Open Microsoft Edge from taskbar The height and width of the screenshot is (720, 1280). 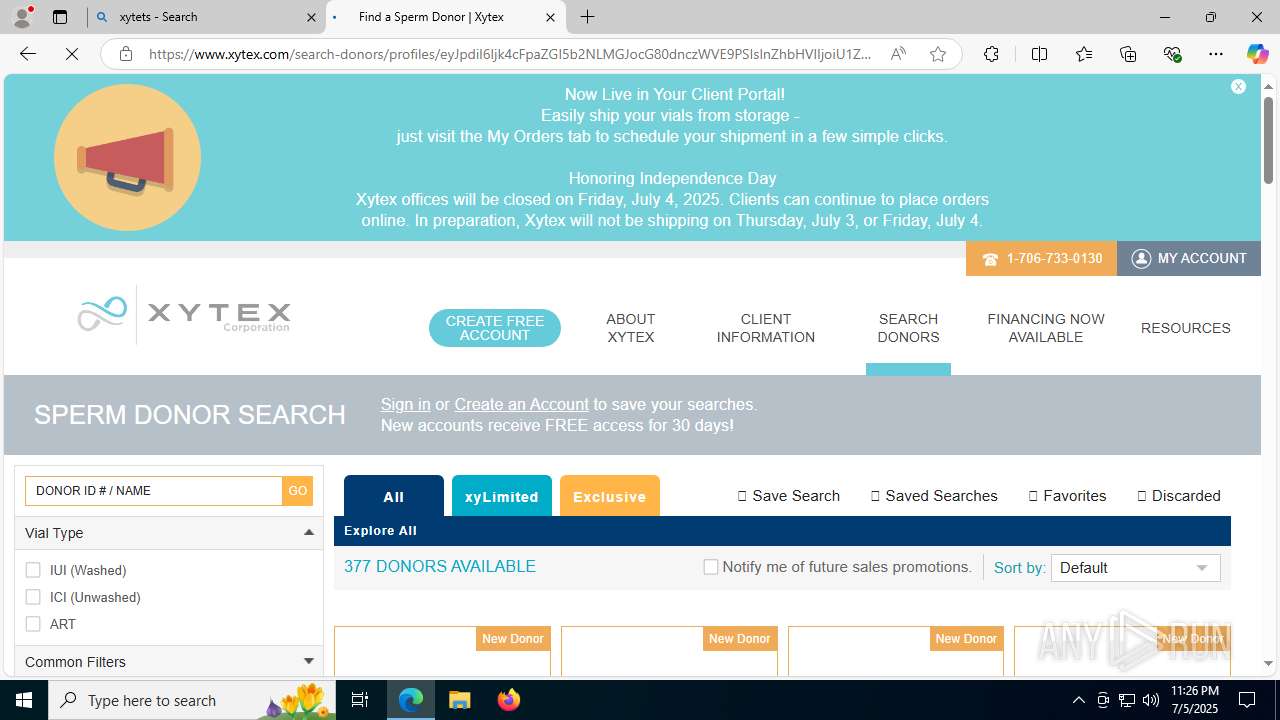pyautogui.click(x=411, y=700)
